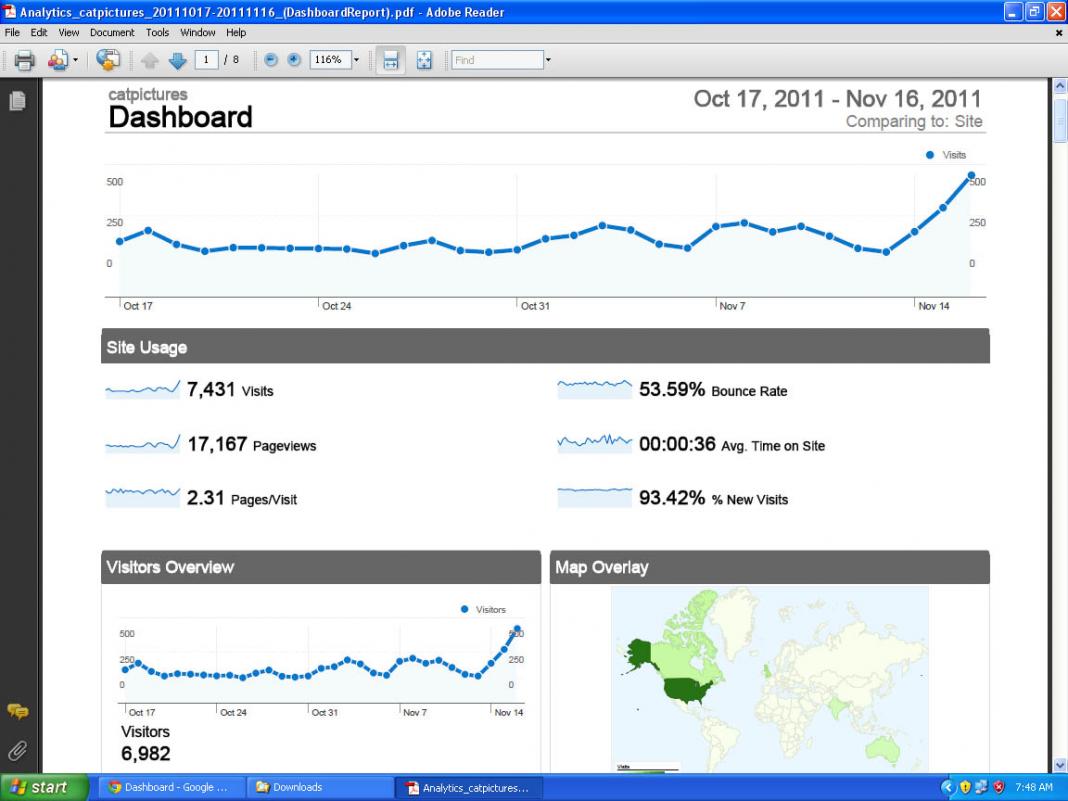Click the system tray expand arrow
The image size is (1068, 801).
[x=947, y=788]
